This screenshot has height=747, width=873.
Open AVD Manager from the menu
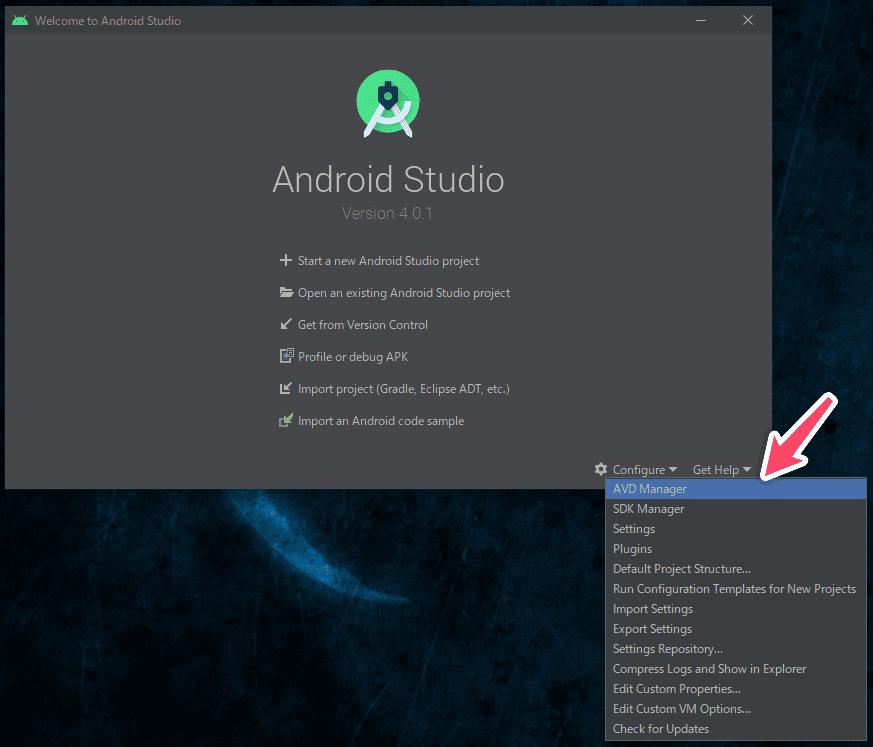[x=735, y=489]
